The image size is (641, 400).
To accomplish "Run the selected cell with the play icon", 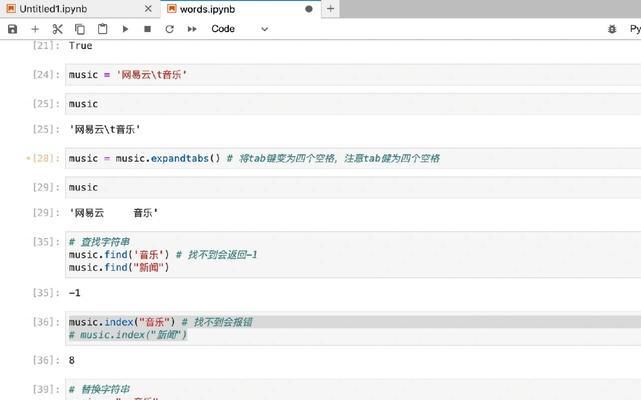I will [125, 29].
